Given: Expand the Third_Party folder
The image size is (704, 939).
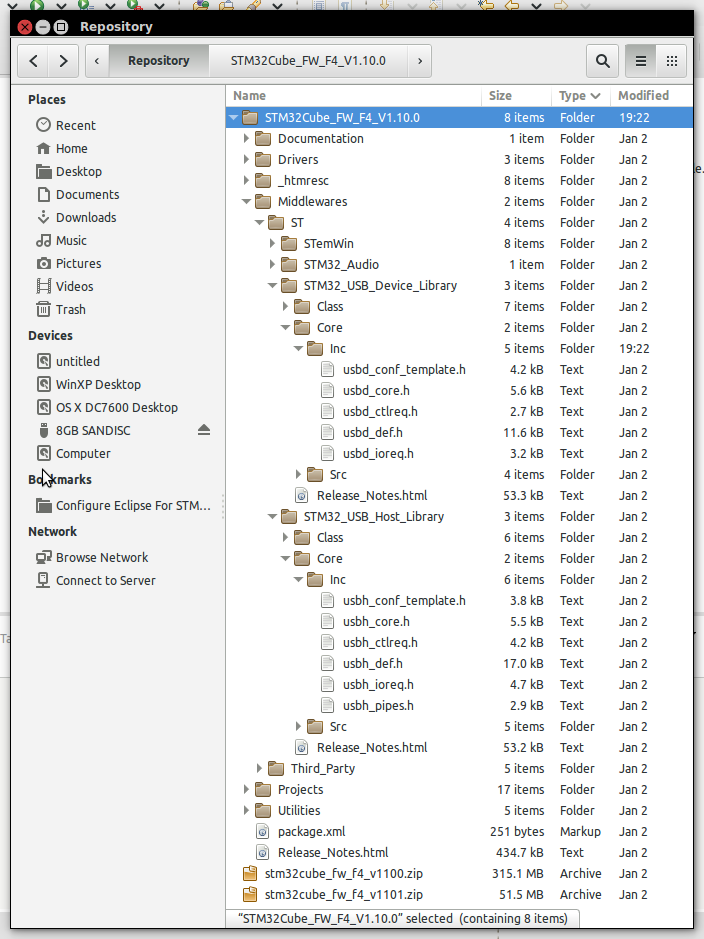Looking at the screenshot, I should click(260, 769).
